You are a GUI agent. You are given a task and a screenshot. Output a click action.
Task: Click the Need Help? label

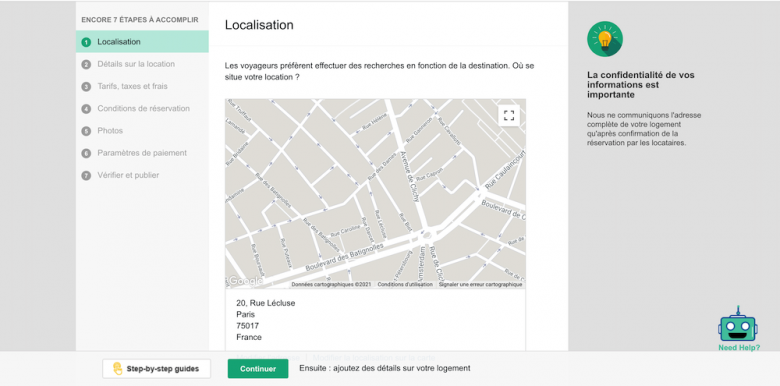click(x=739, y=348)
